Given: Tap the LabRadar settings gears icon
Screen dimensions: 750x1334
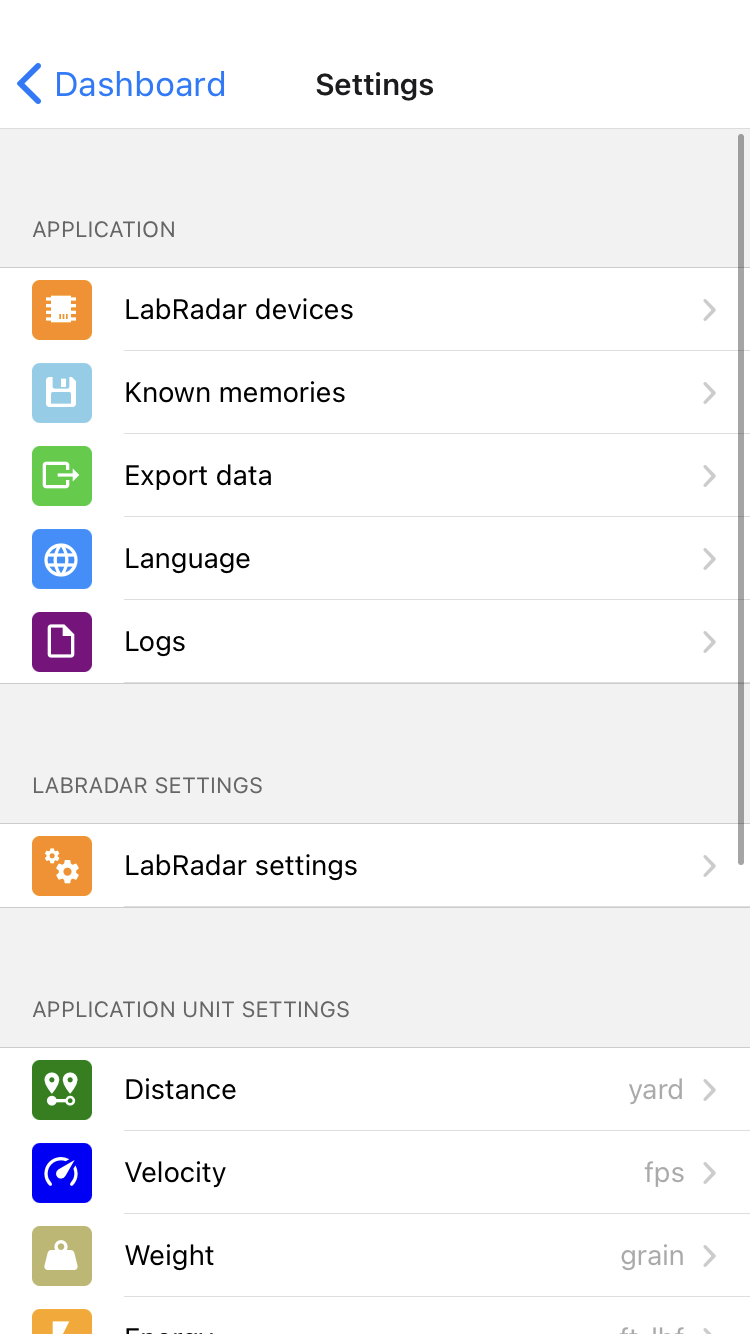Looking at the screenshot, I should 62,866.
